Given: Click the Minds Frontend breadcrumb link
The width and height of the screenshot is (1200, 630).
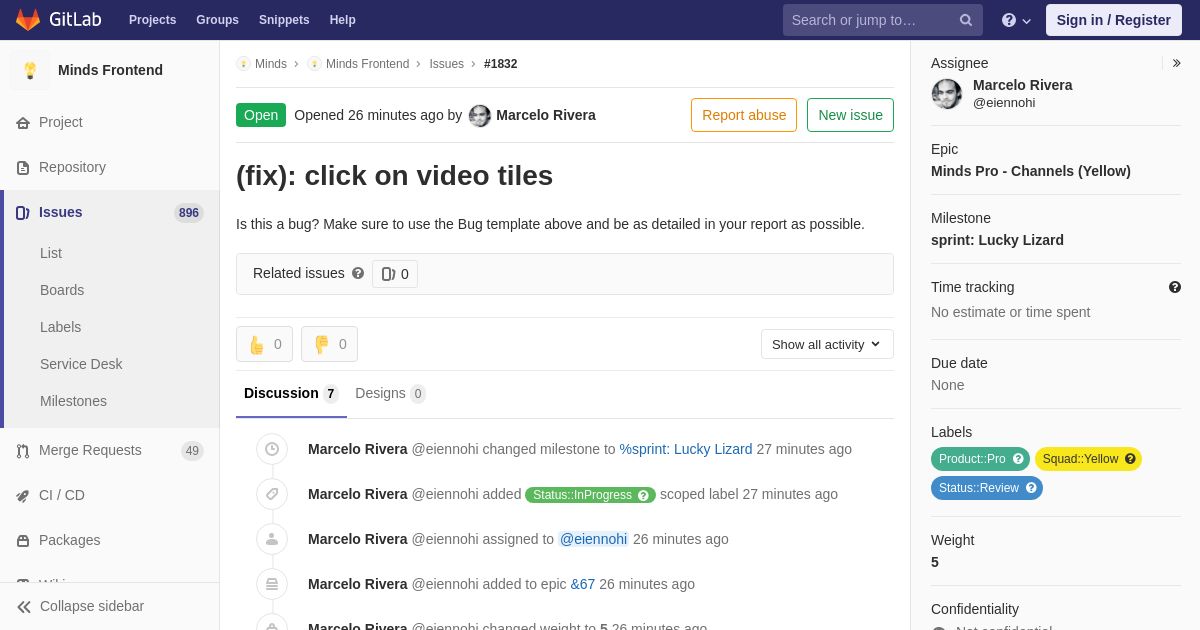Looking at the screenshot, I should point(367,64).
